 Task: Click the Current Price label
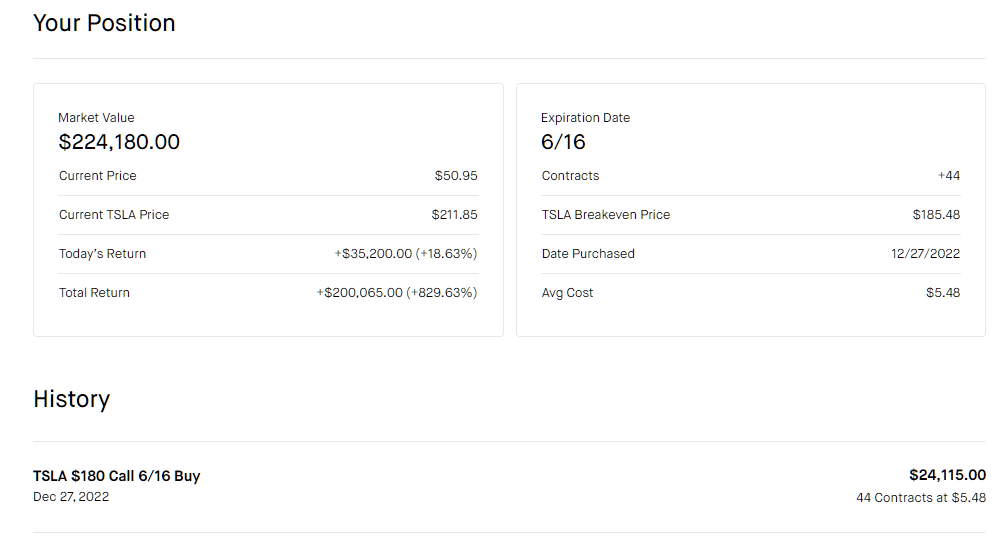point(98,176)
